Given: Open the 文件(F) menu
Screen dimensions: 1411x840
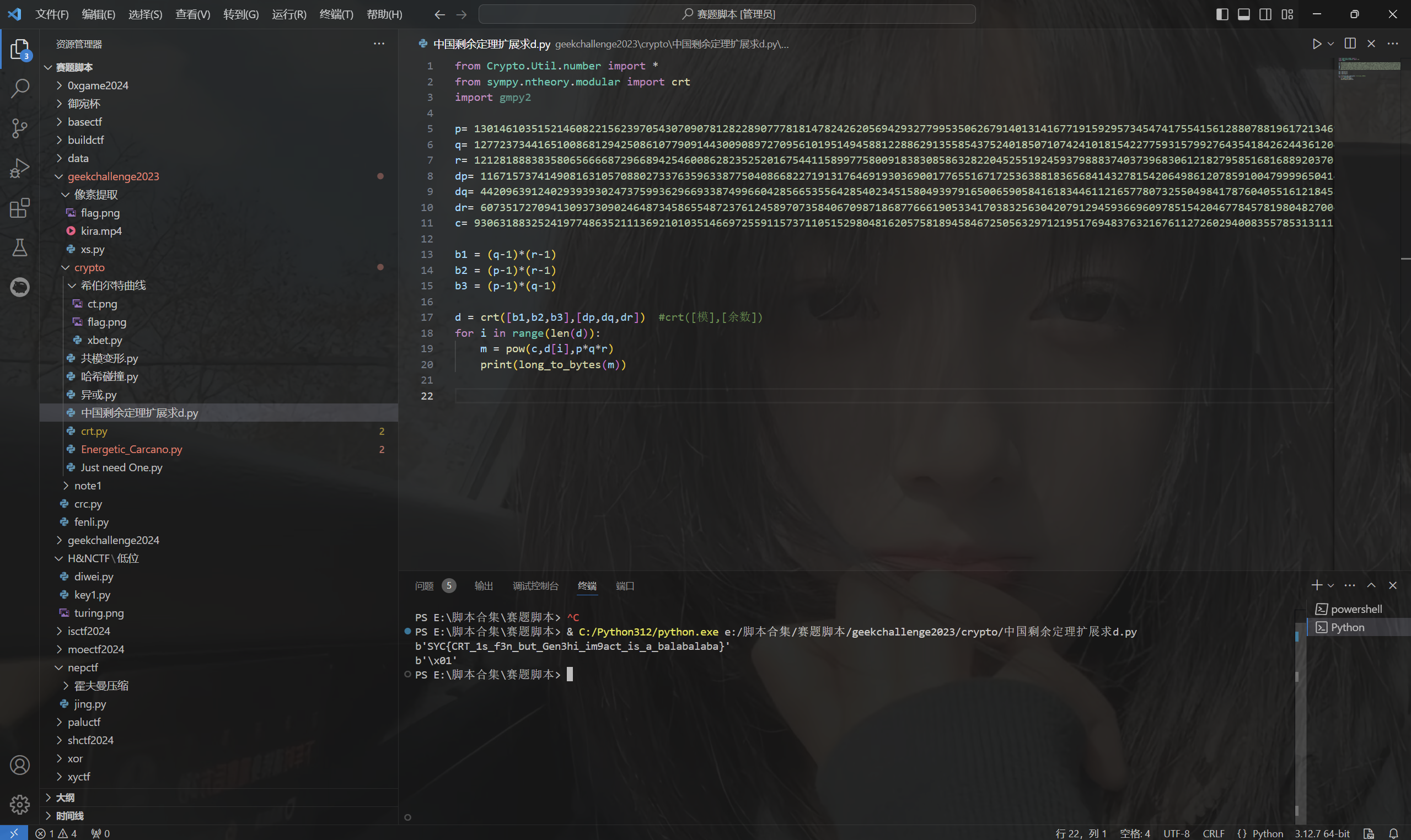Looking at the screenshot, I should point(51,14).
